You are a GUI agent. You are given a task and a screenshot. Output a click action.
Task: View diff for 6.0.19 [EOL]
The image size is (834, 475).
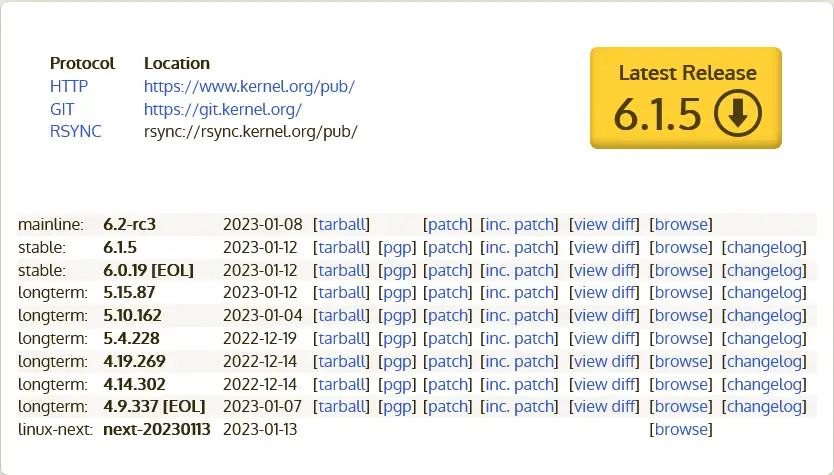(x=604, y=270)
